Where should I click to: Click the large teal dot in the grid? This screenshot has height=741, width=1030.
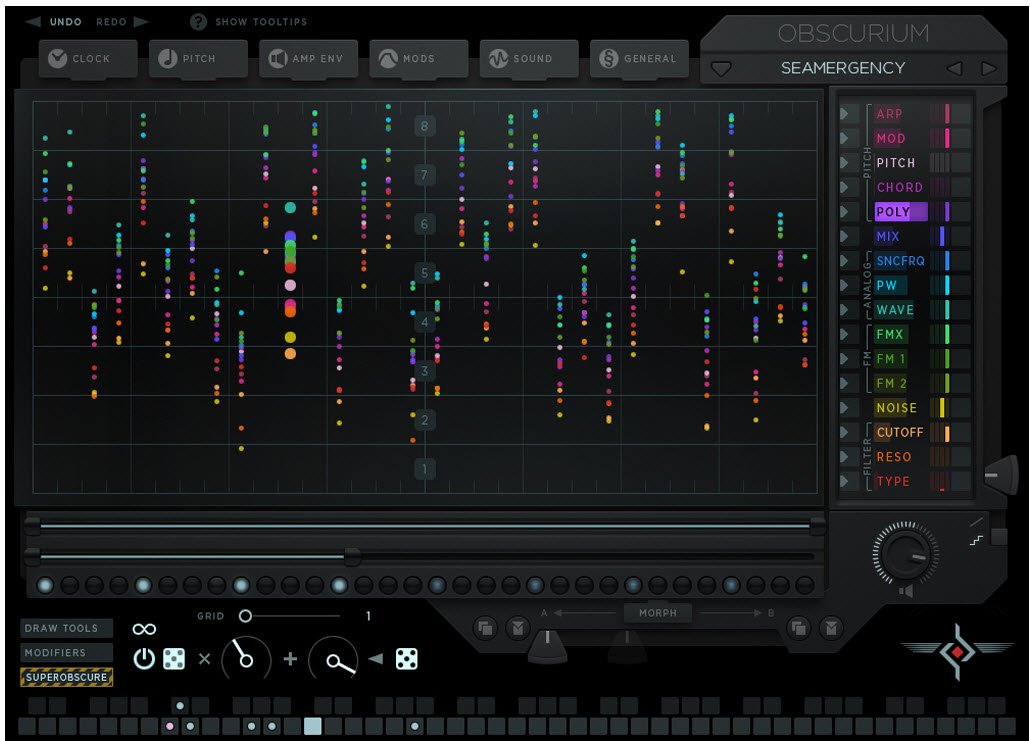(290, 208)
